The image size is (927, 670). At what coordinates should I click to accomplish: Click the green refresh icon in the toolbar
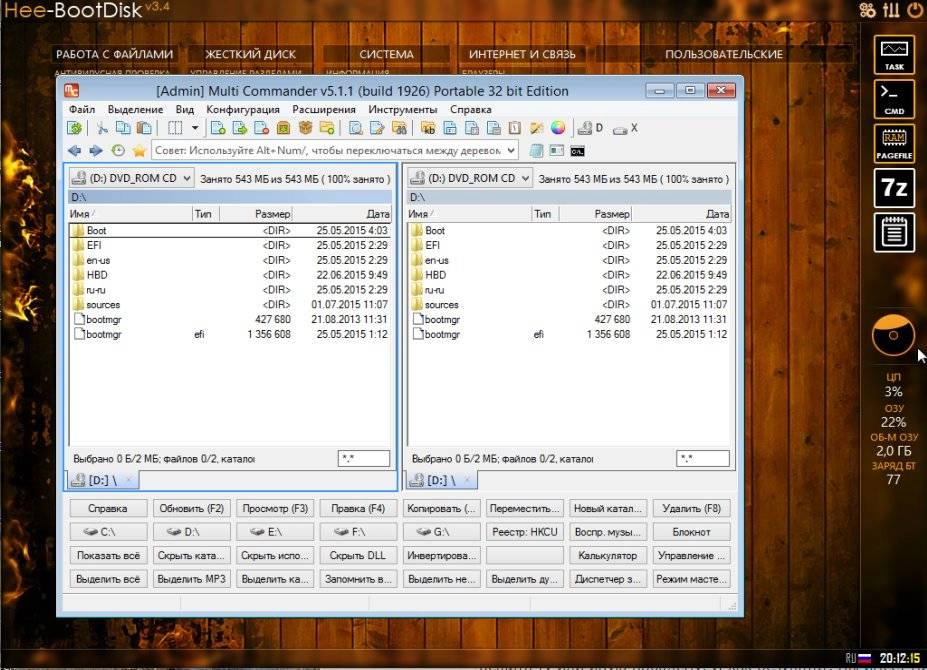click(74, 128)
